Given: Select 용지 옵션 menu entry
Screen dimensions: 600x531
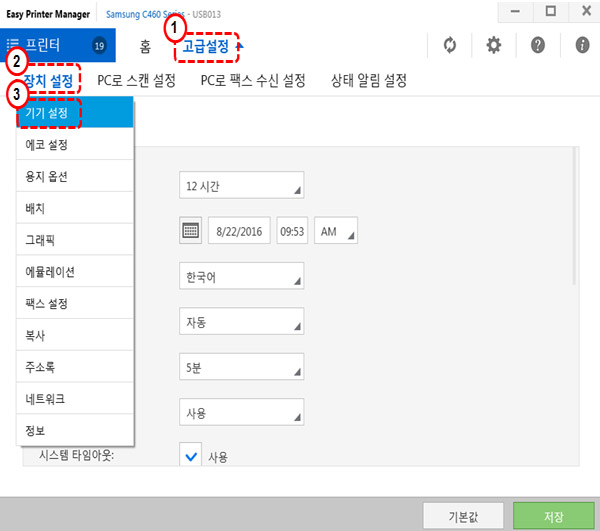Looking at the screenshot, I should [x=75, y=176].
